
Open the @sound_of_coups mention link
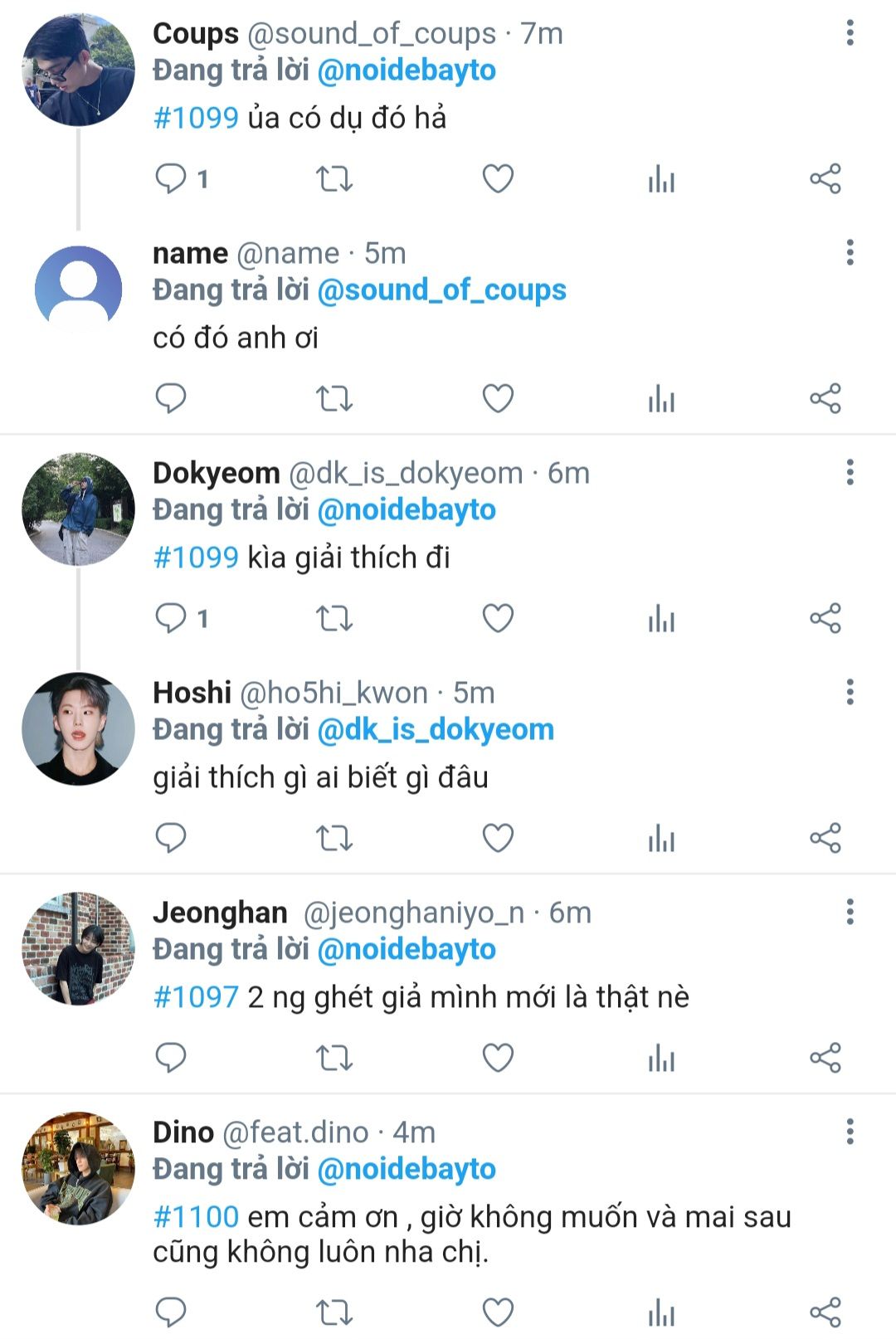pos(441,290)
